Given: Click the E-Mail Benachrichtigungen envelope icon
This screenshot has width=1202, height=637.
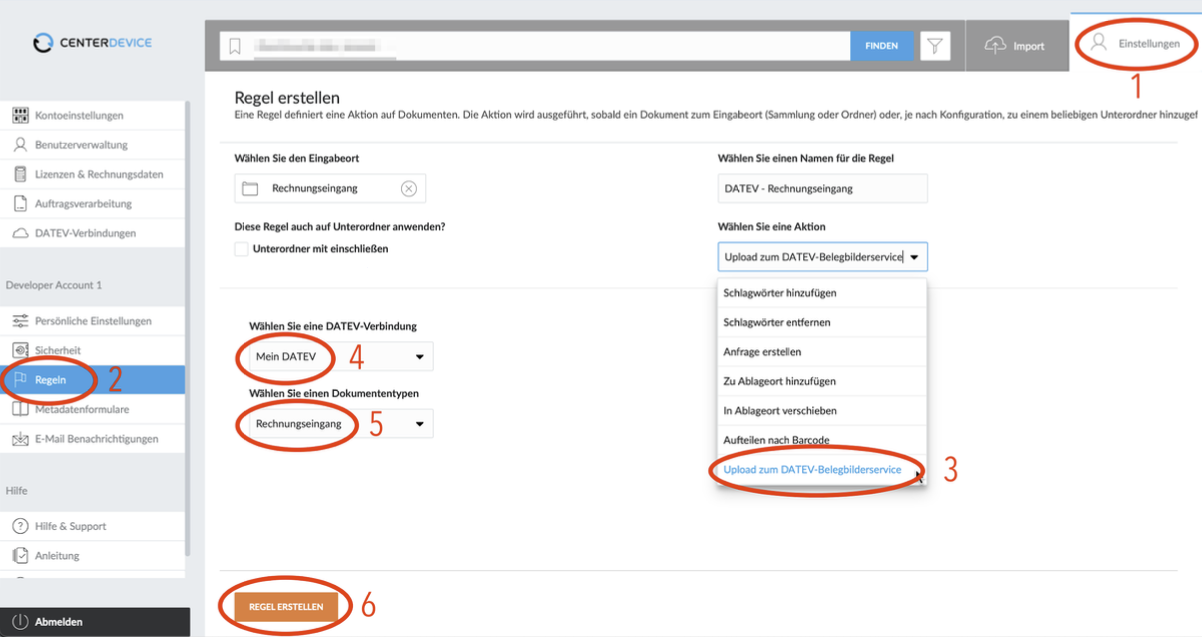Looking at the screenshot, I should tap(20, 439).
